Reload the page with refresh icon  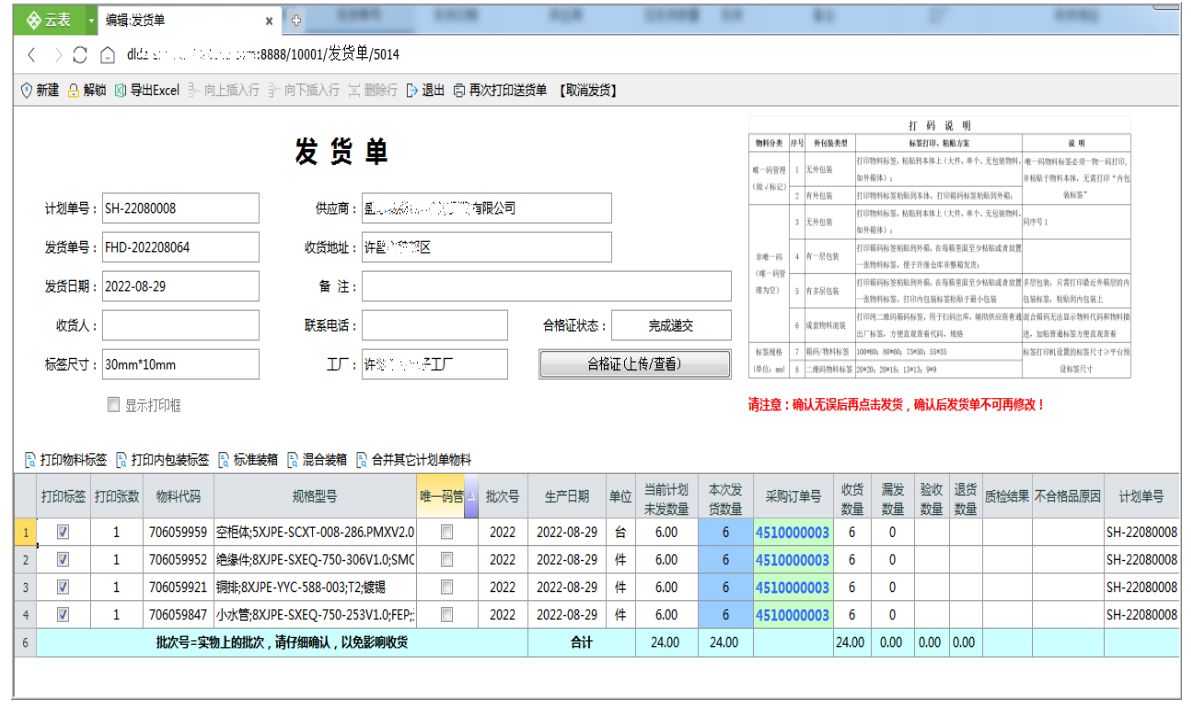(80, 55)
